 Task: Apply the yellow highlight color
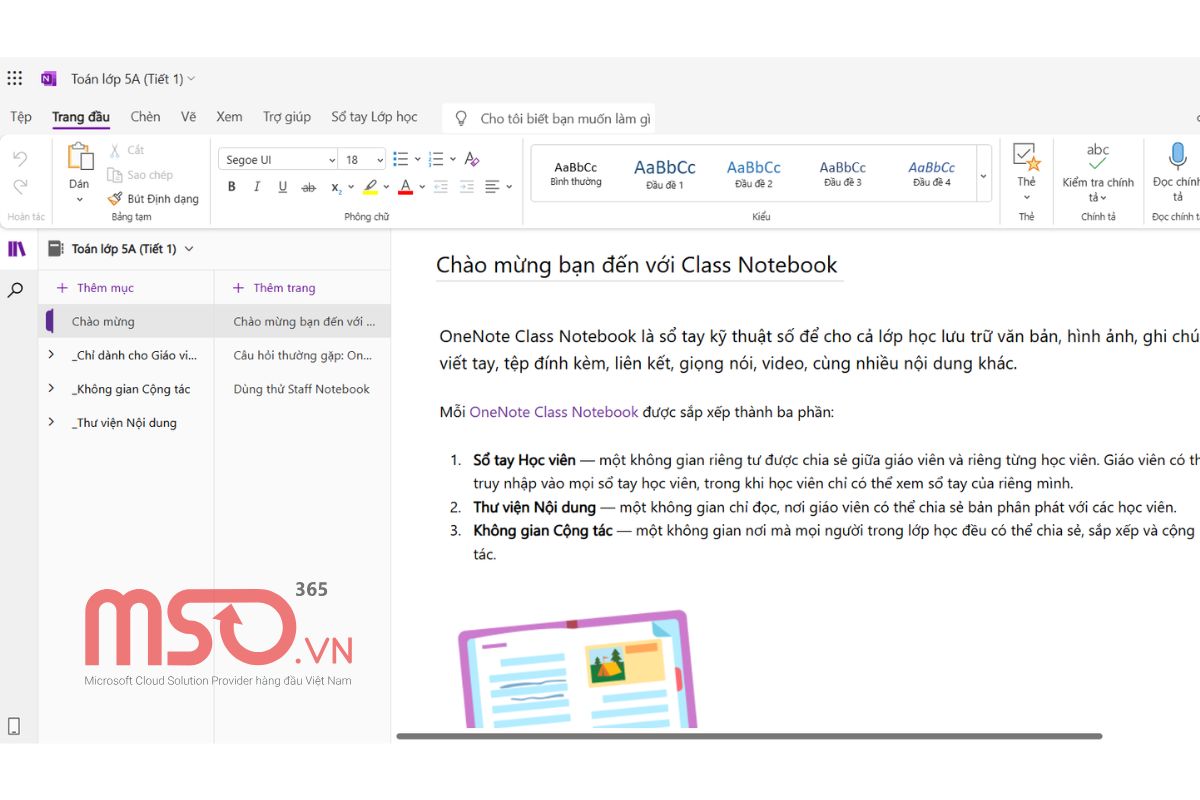point(370,187)
